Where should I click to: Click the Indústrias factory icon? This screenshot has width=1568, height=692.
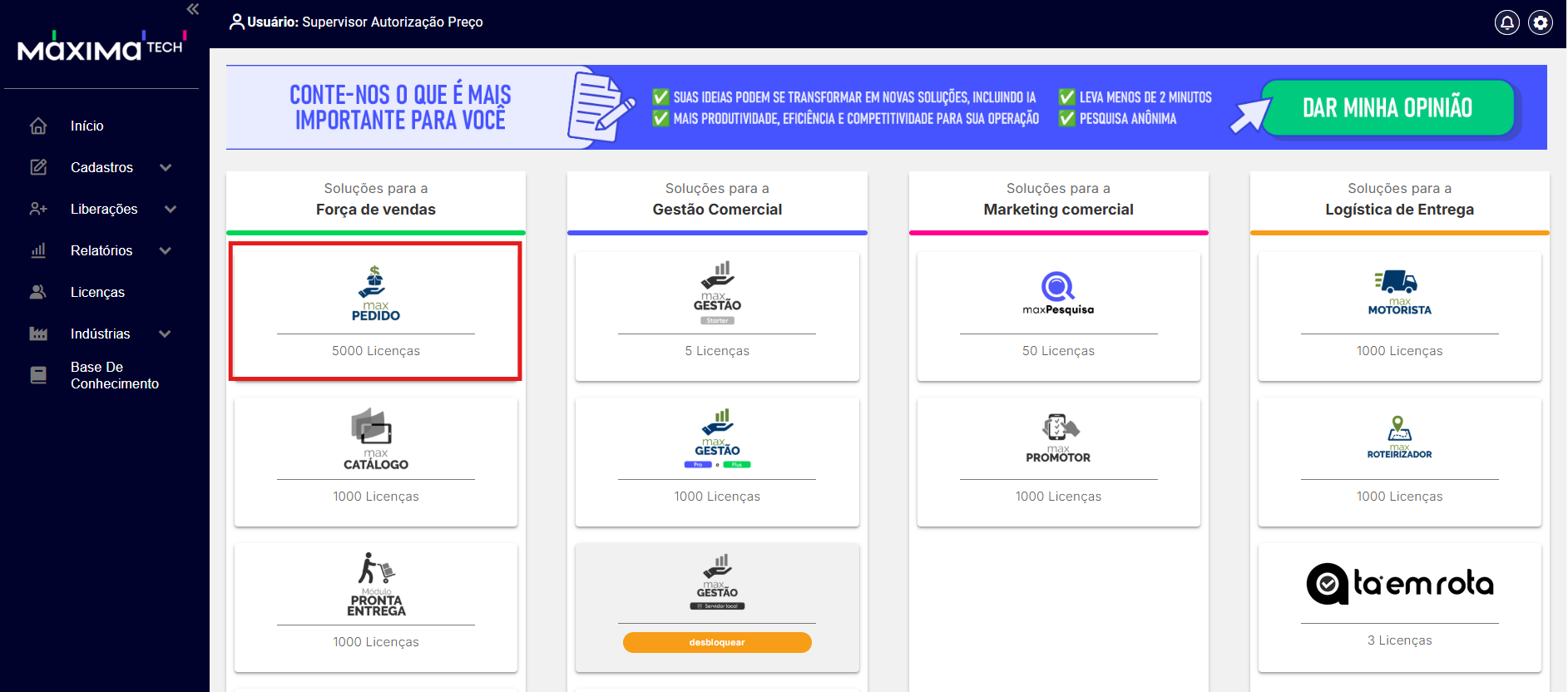38,334
